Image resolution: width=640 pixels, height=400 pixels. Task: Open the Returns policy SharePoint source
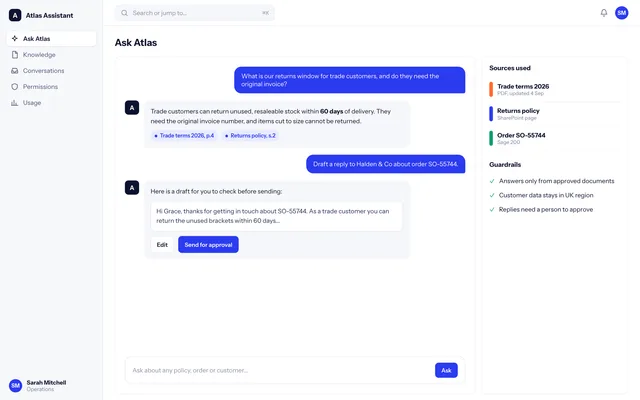pos(554,114)
